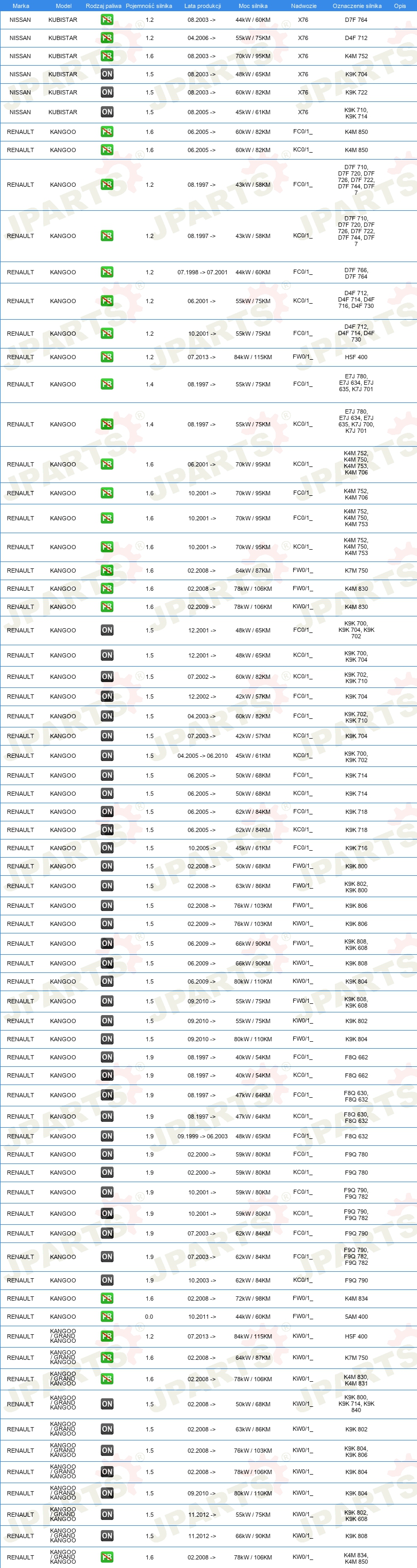Viewport: 417px width, 1568px height.
Task: Click the 72kW / 98KM power cell
Action: pos(253,1298)
